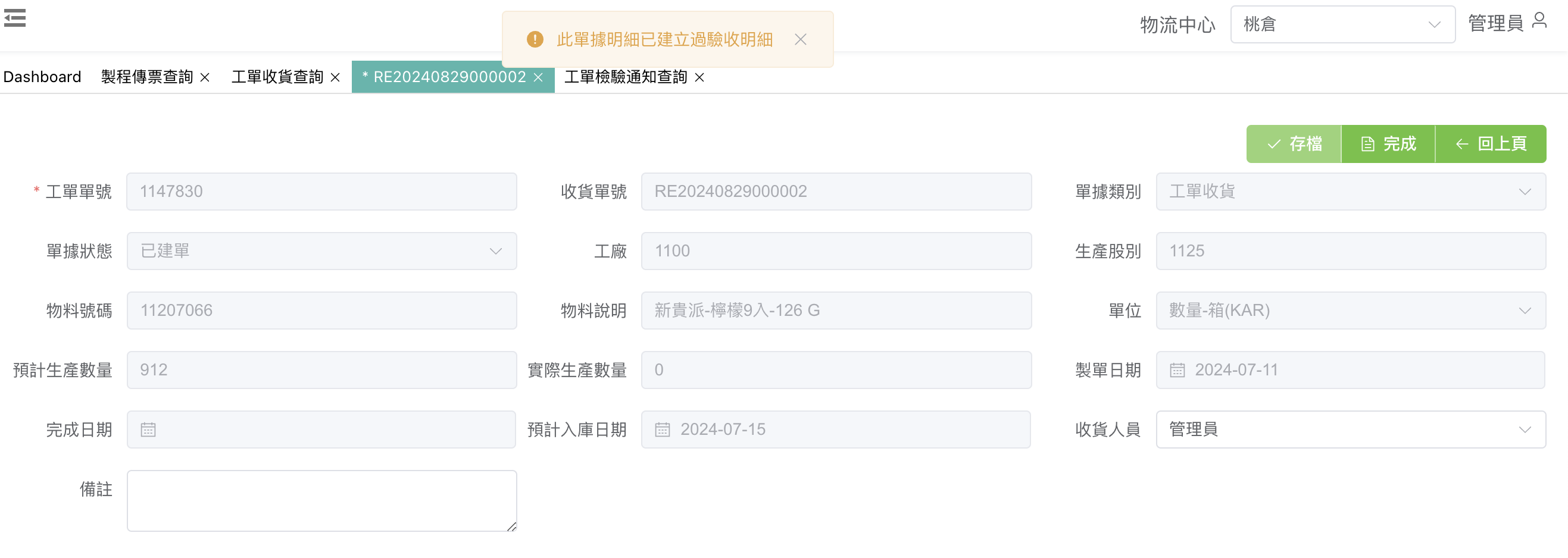Click the calendar icon in 預計入庫日期
This screenshot has height=558, width=1568.
pos(662,430)
